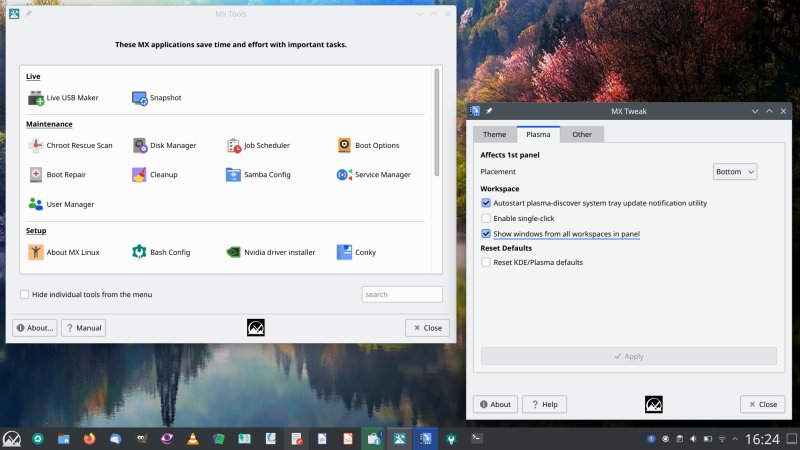
Task: Click About button in MX Tweak
Action: click(x=495, y=404)
